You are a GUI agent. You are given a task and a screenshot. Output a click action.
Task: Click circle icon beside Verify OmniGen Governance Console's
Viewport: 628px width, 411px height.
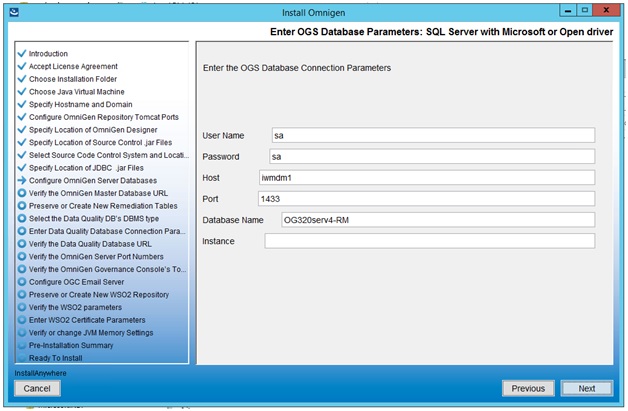[22, 269]
